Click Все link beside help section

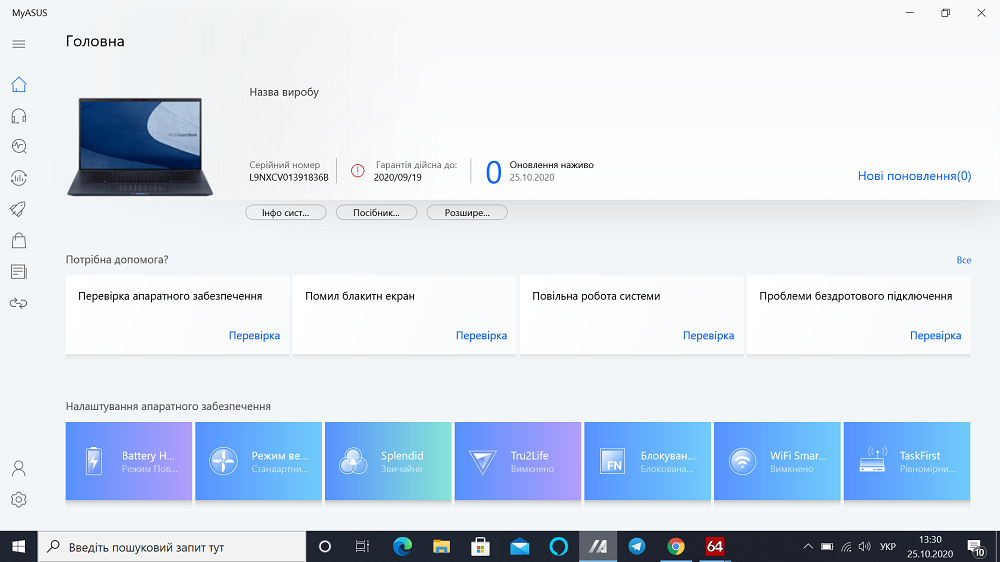964,260
